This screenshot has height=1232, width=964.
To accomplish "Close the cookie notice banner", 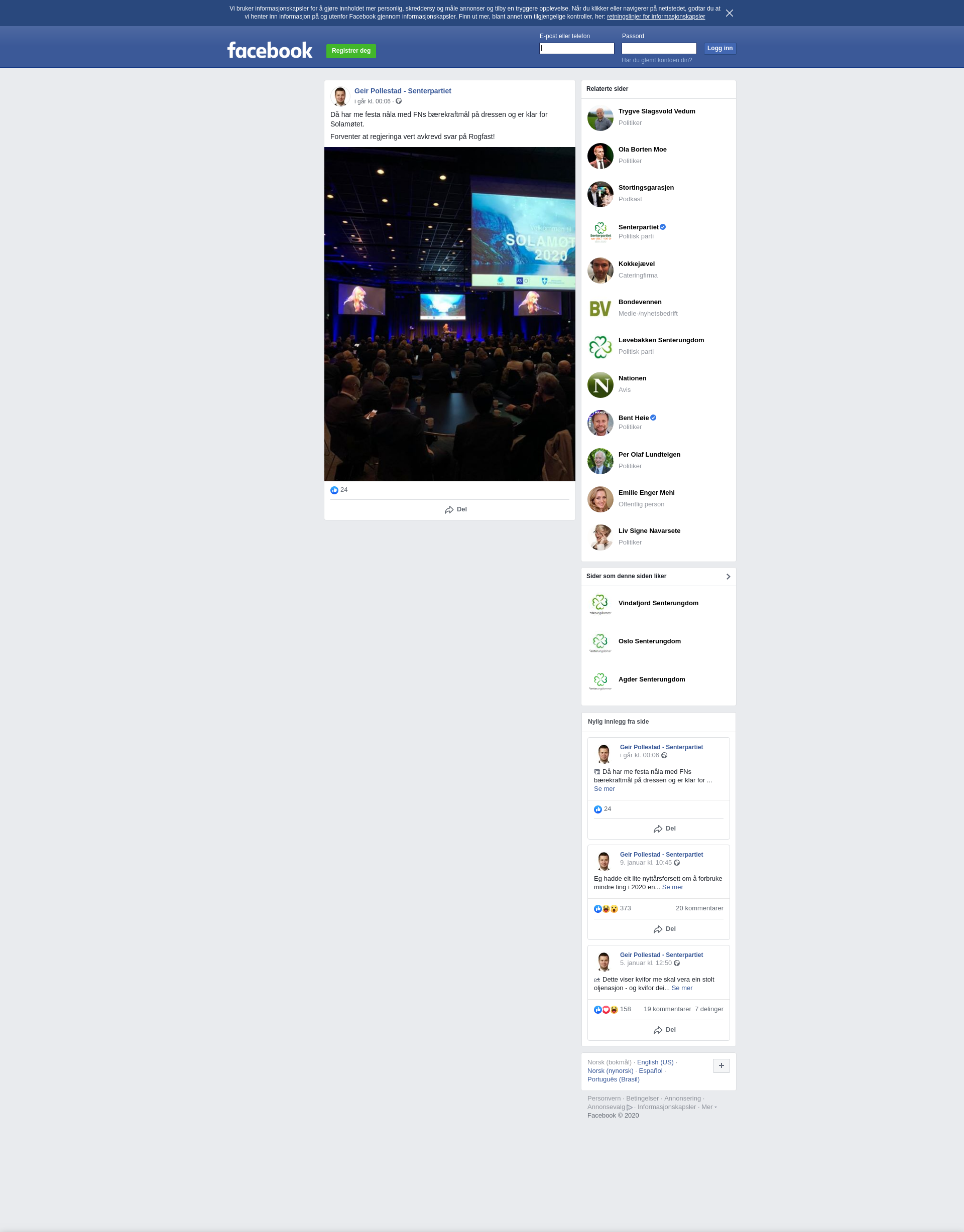I will coord(729,13).
